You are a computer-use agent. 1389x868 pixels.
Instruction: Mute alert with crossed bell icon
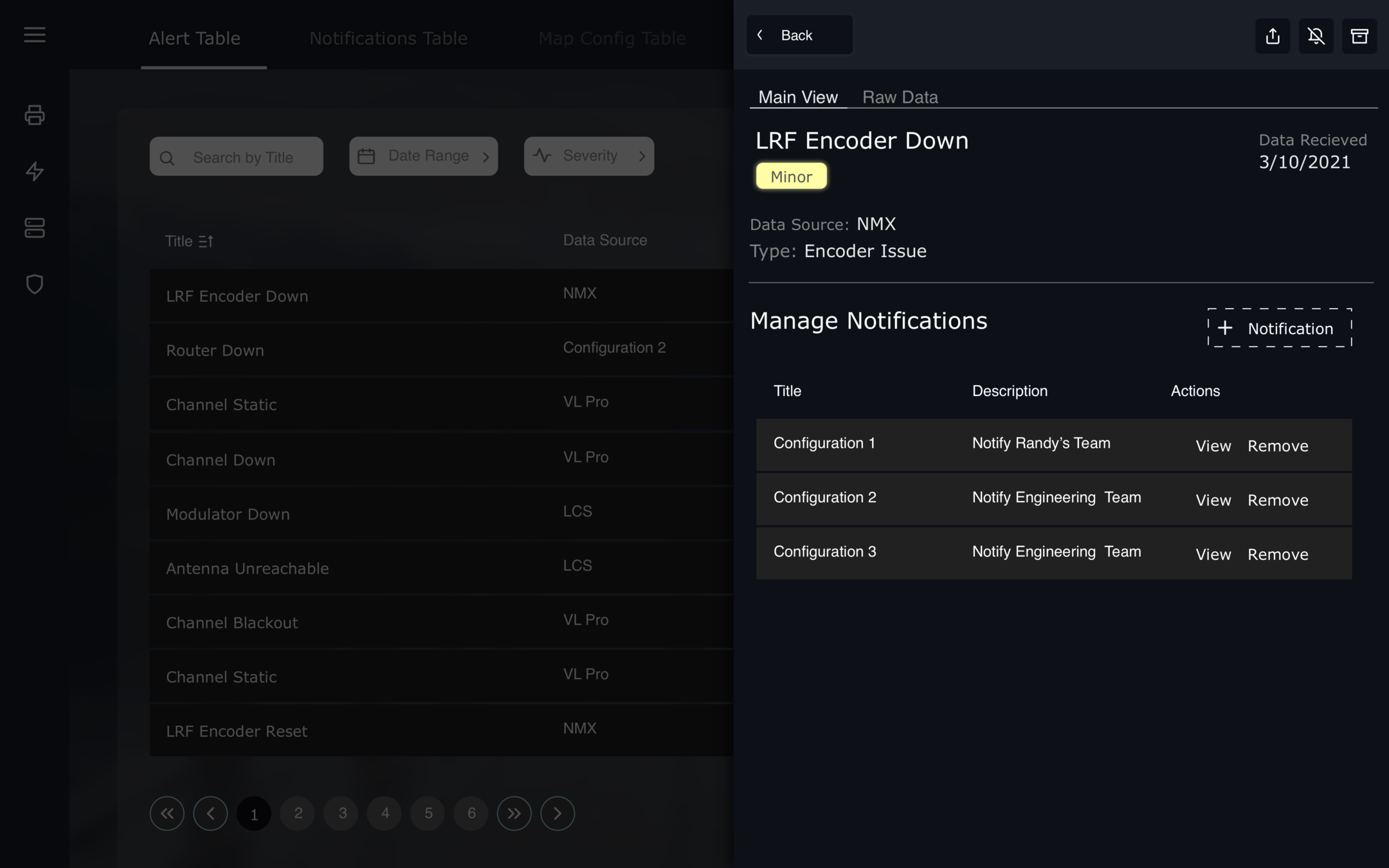(x=1316, y=36)
